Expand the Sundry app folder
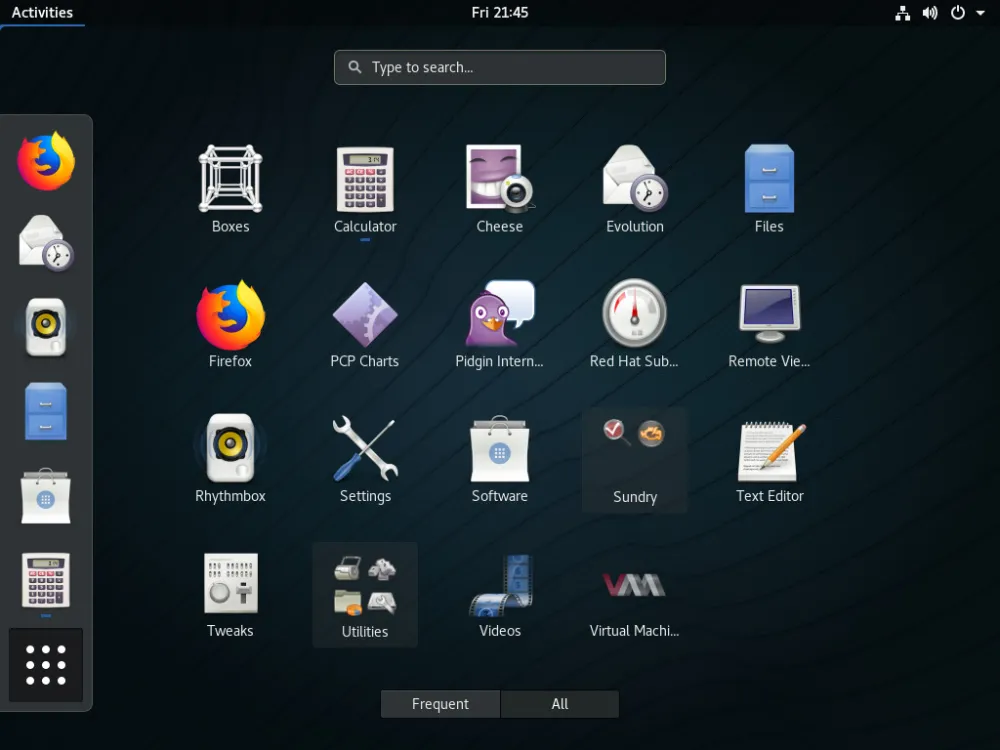Viewport: 1000px width, 750px height. 634,452
